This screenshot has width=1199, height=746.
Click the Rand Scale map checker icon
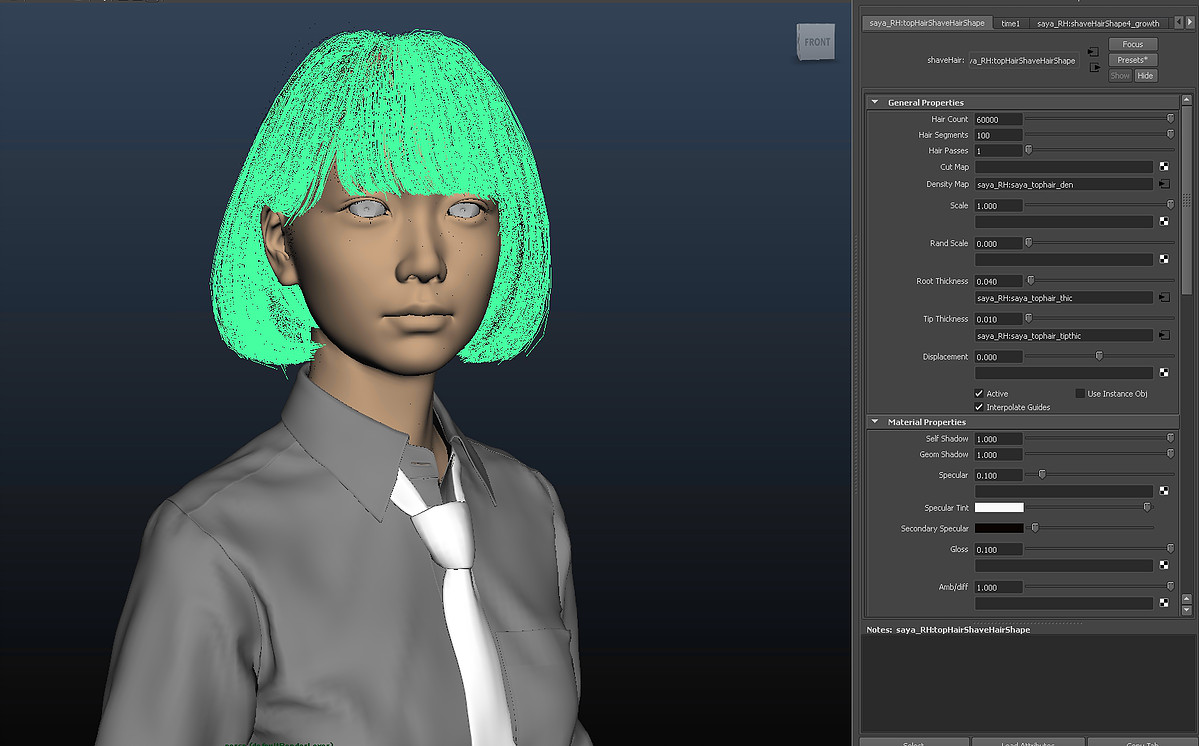[x=1164, y=259]
